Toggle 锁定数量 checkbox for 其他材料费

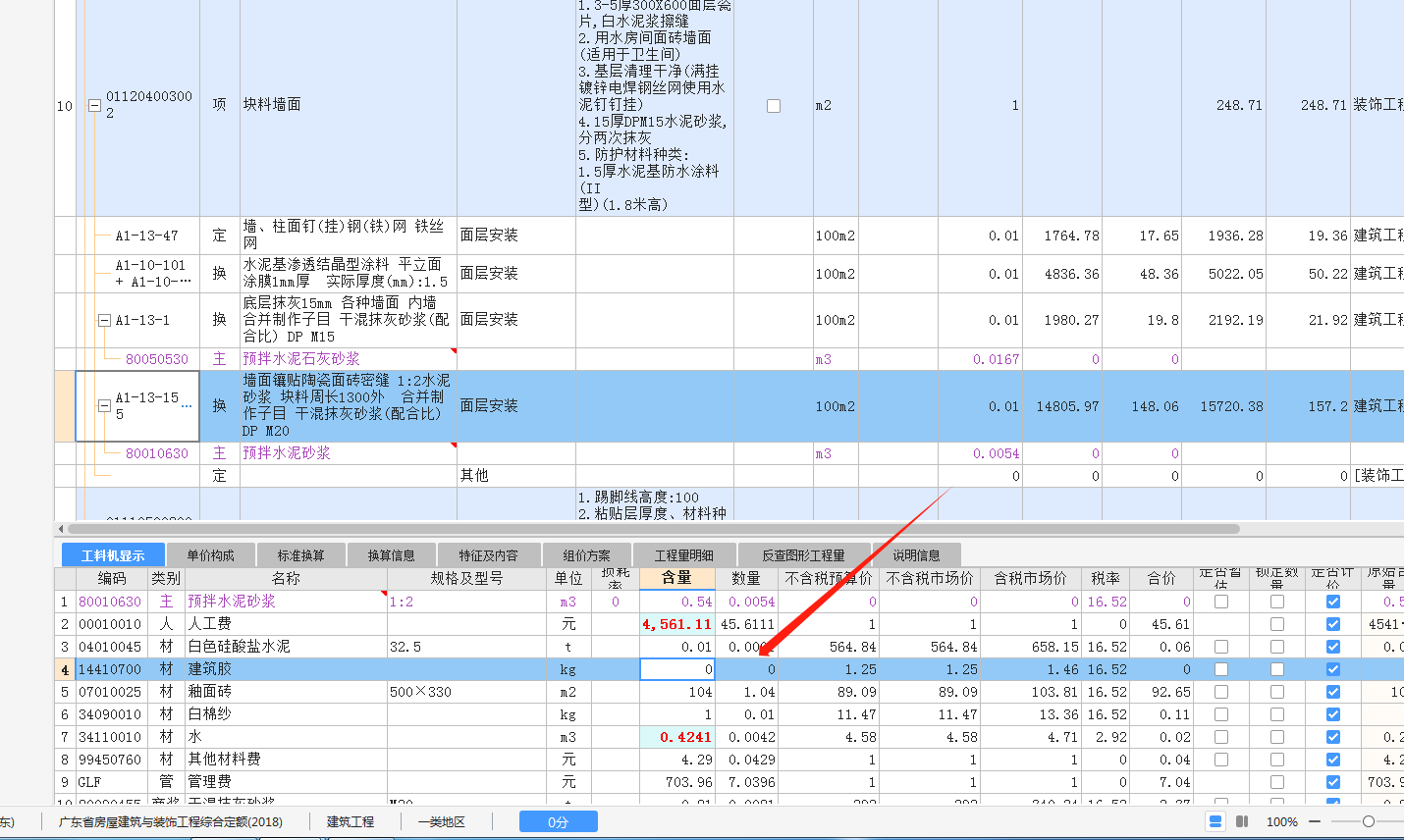1277,760
